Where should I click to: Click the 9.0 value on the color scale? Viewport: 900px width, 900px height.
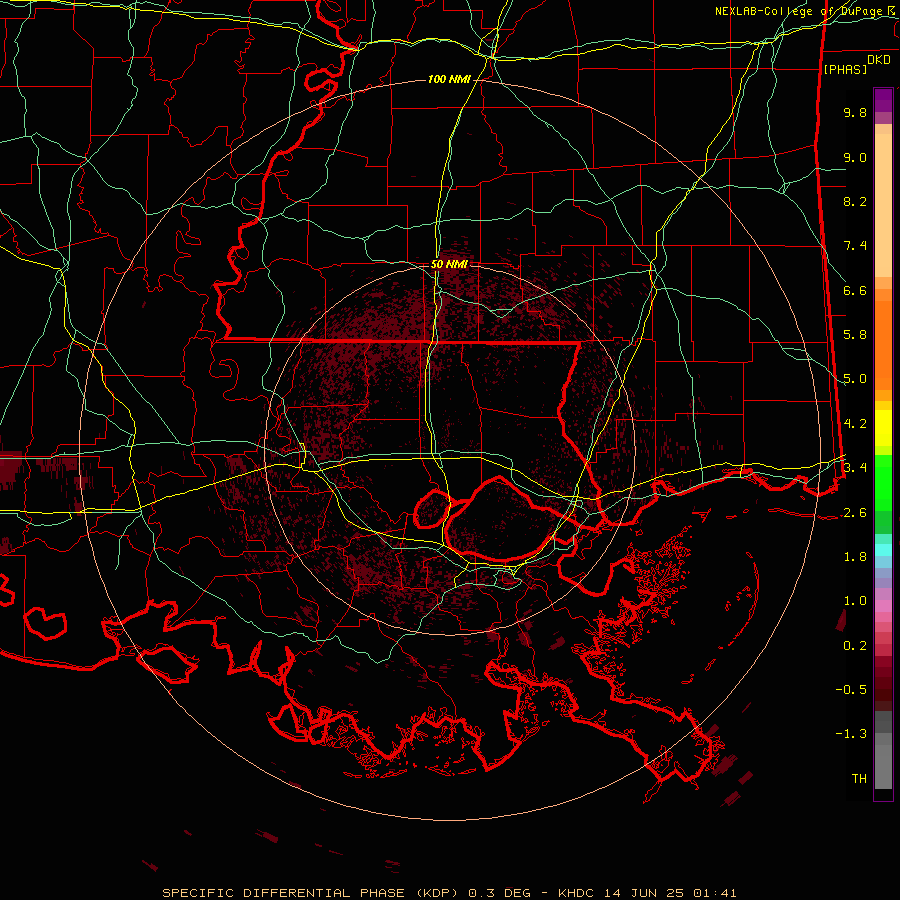coord(855,157)
